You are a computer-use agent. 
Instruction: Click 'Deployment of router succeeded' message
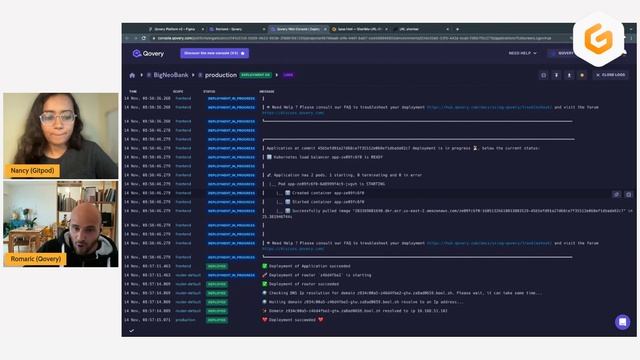pos(304,284)
